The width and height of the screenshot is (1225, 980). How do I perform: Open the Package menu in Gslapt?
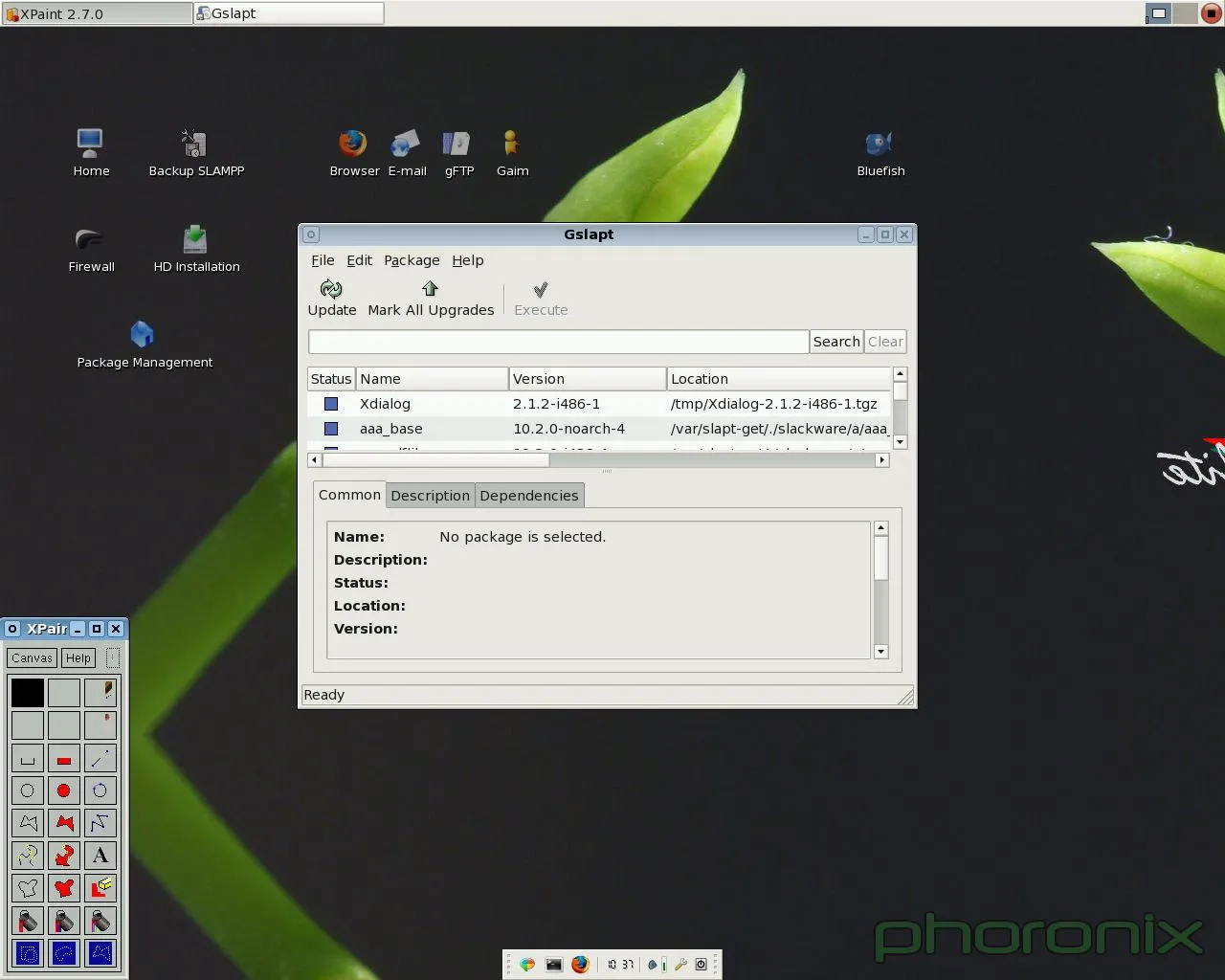pyautogui.click(x=412, y=260)
